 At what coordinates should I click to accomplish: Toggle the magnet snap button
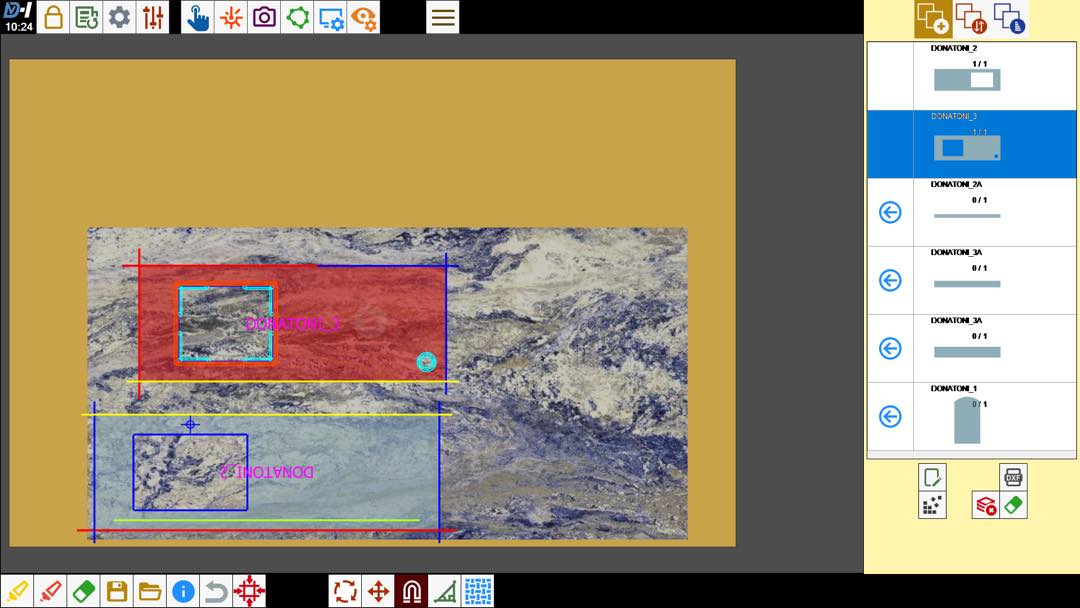click(x=411, y=591)
